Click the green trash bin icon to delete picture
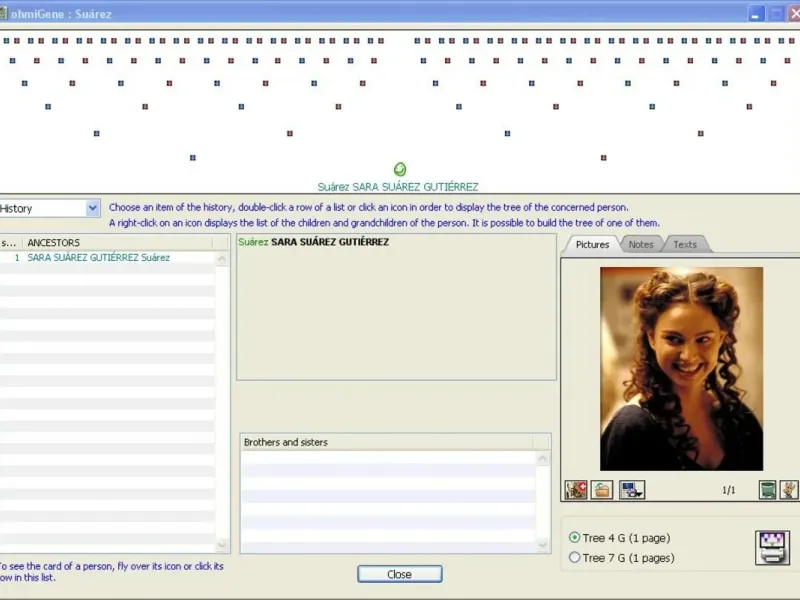Image resolution: width=800 pixels, height=600 pixels. [767, 490]
